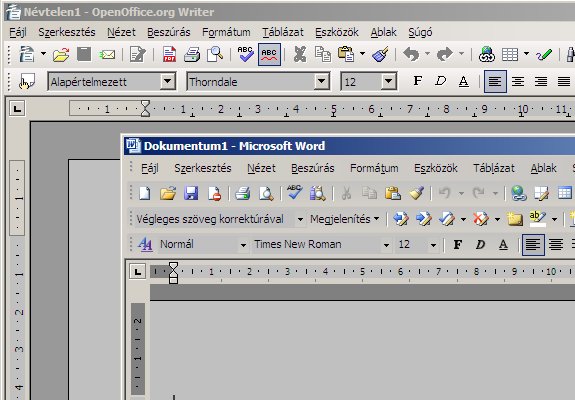Open Word's Times New Roman font dropdown arrow

(x=386, y=245)
